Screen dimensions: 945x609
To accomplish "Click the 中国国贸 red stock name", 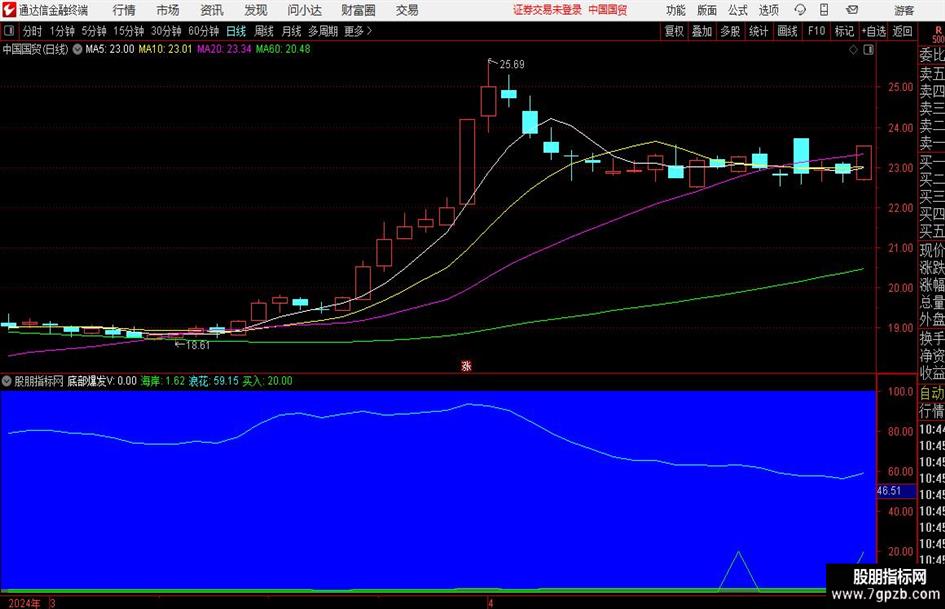I will tap(608, 10).
